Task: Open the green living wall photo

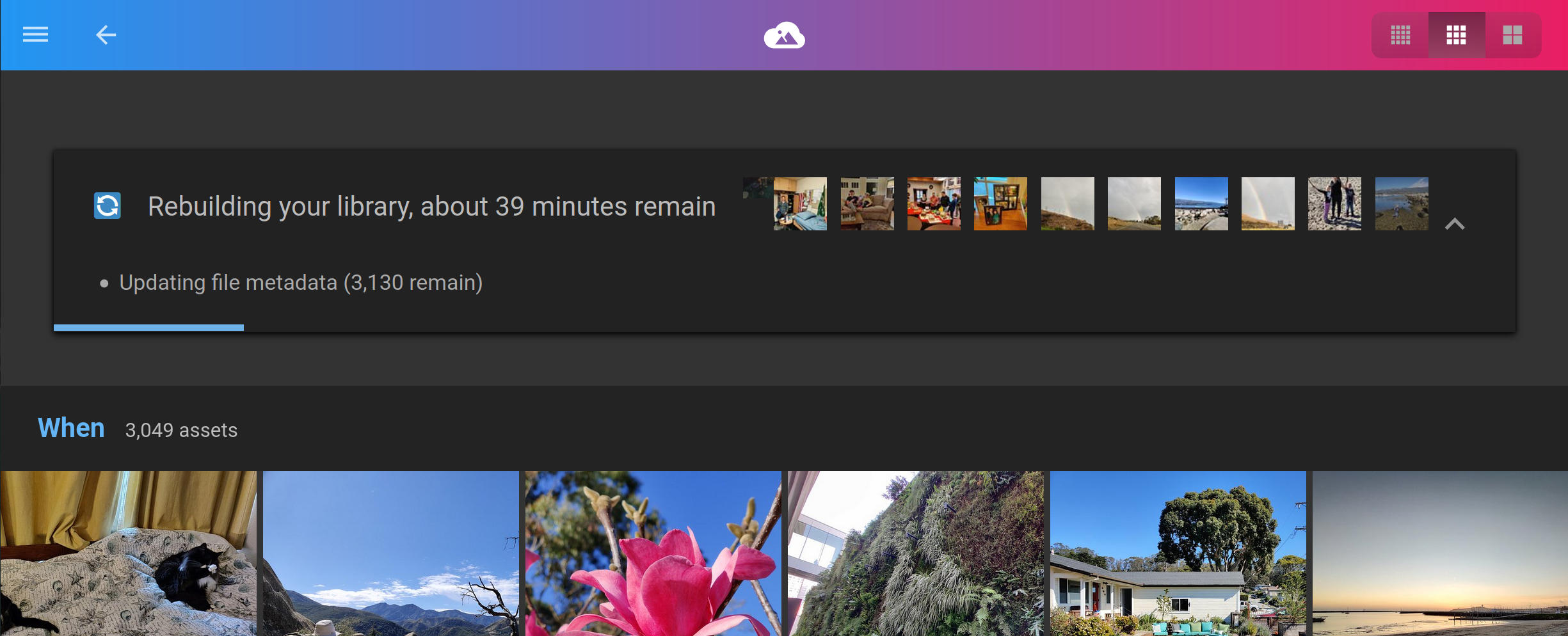Action: (x=916, y=553)
